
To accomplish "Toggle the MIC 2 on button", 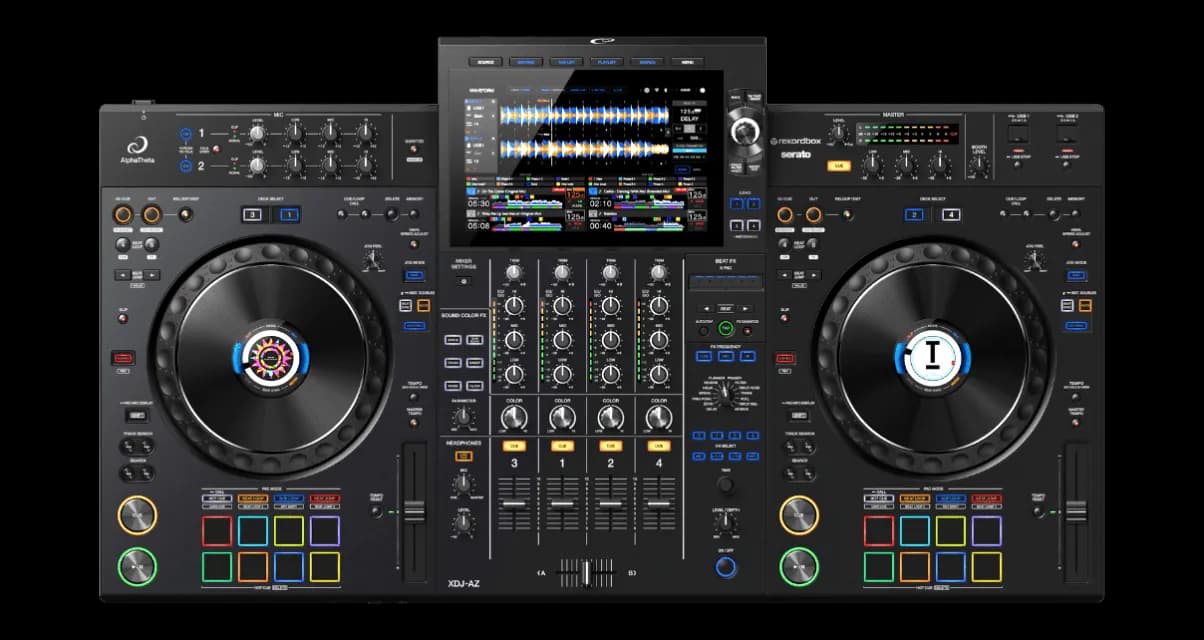I will point(187,165).
